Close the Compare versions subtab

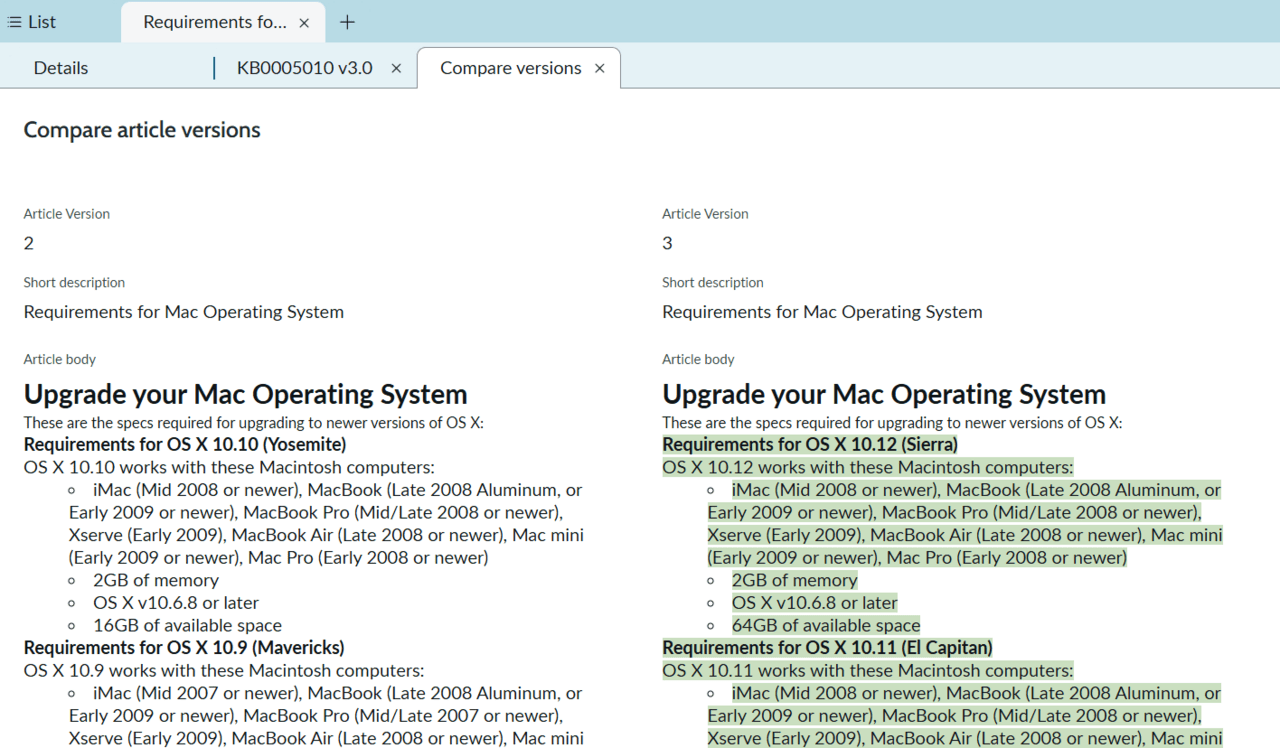point(600,68)
